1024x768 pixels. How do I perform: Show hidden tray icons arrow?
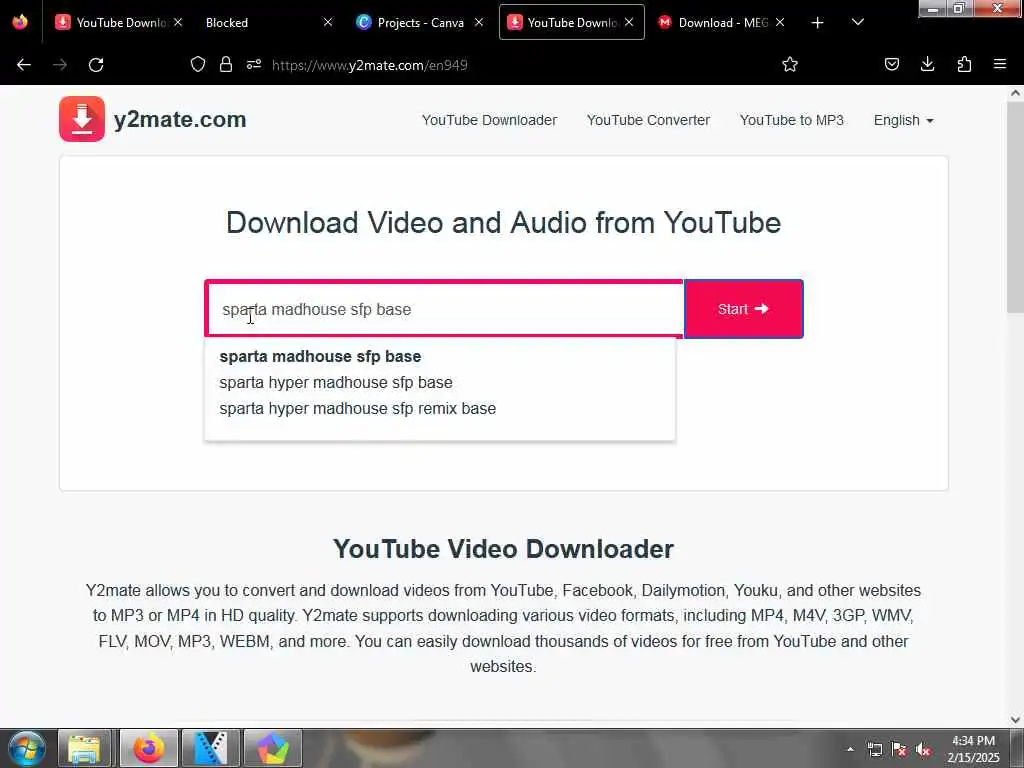pyautogui.click(x=850, y=749)
